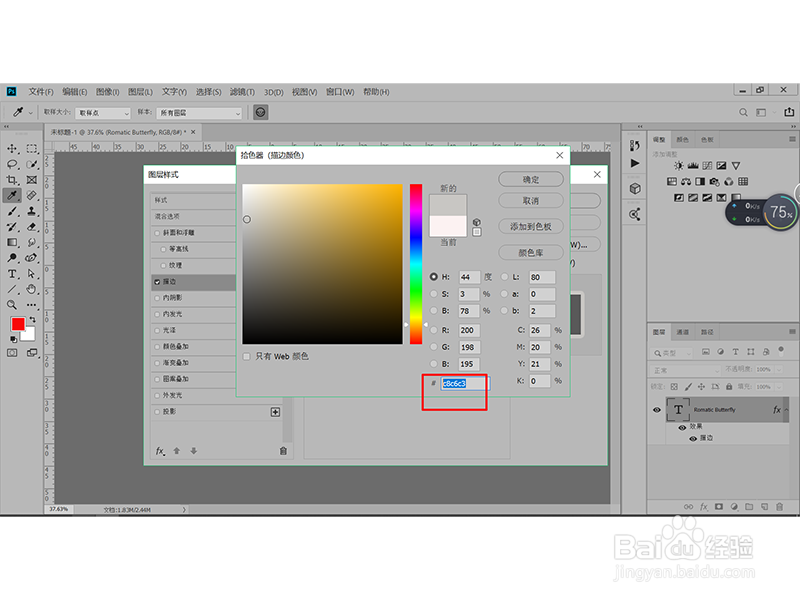The image size is (800, 600).
Task: Switch to 色板 tab
Action: point(707,140)
